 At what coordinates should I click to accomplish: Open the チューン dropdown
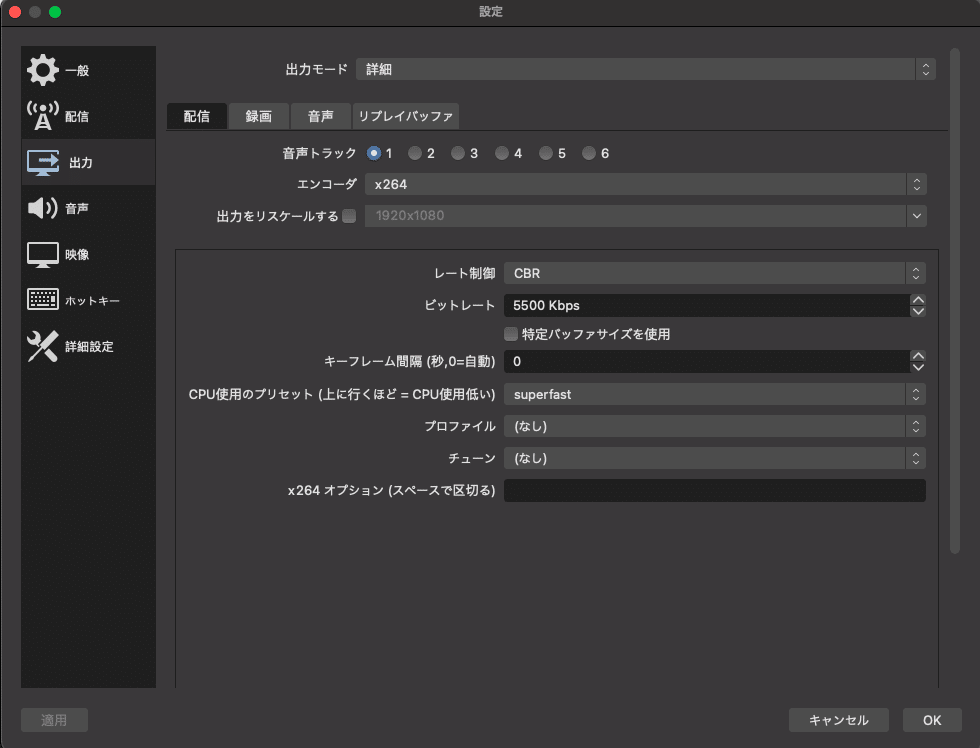[x=715, y=458]
